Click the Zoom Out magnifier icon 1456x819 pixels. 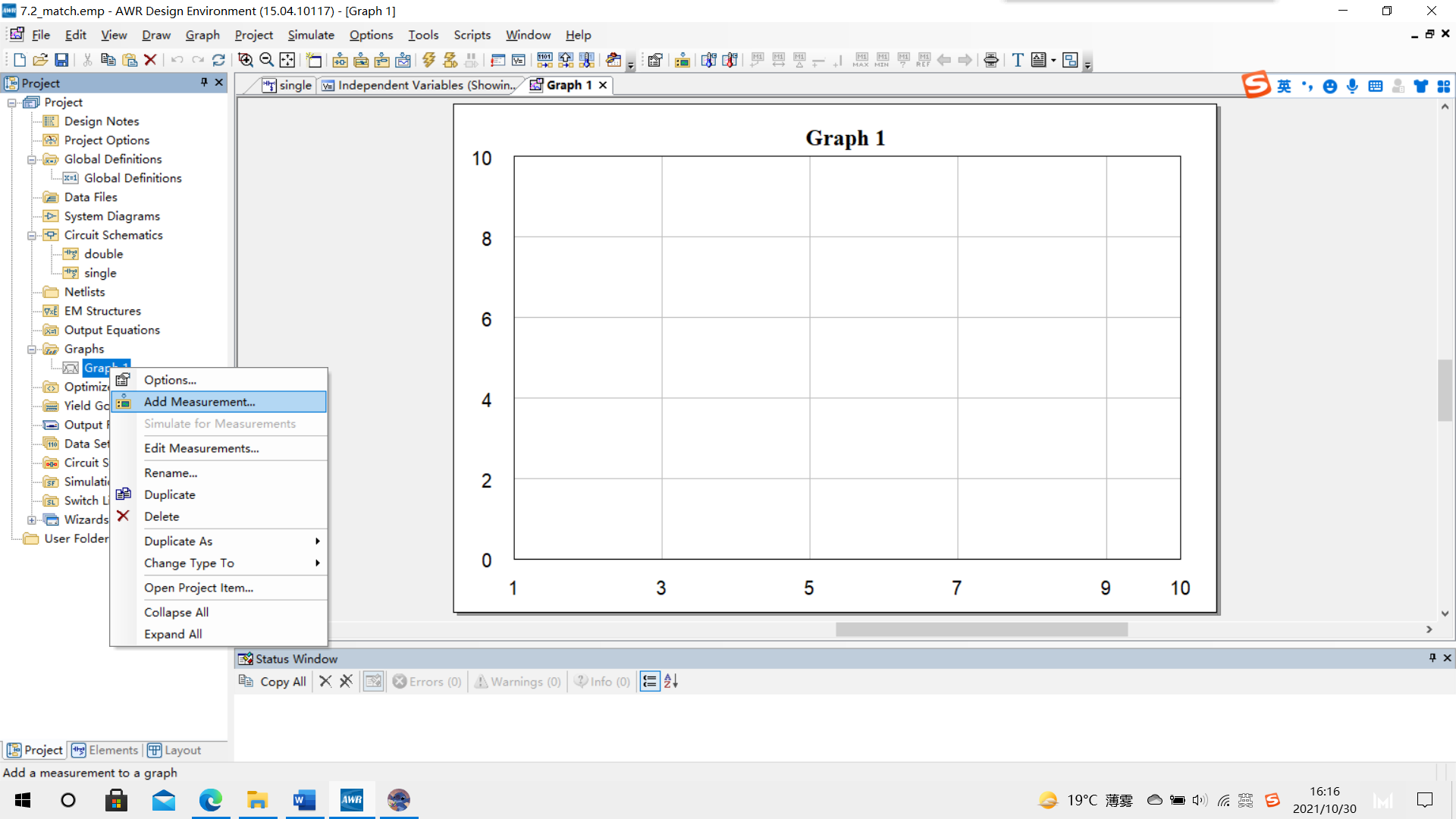coord(266,60)
